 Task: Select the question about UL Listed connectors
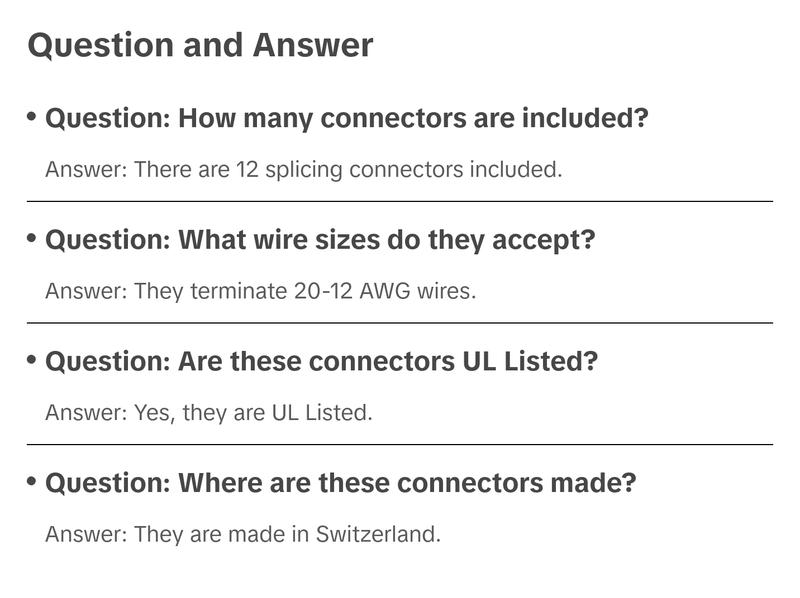[321, 361]
